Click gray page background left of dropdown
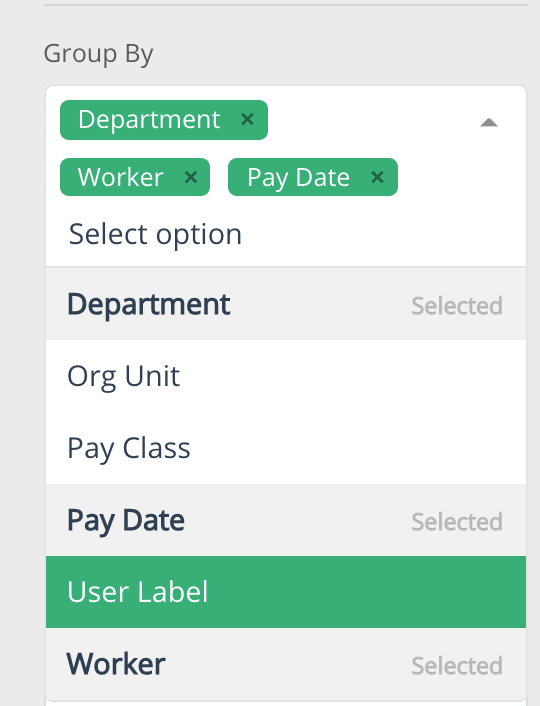 click(22, 360)
